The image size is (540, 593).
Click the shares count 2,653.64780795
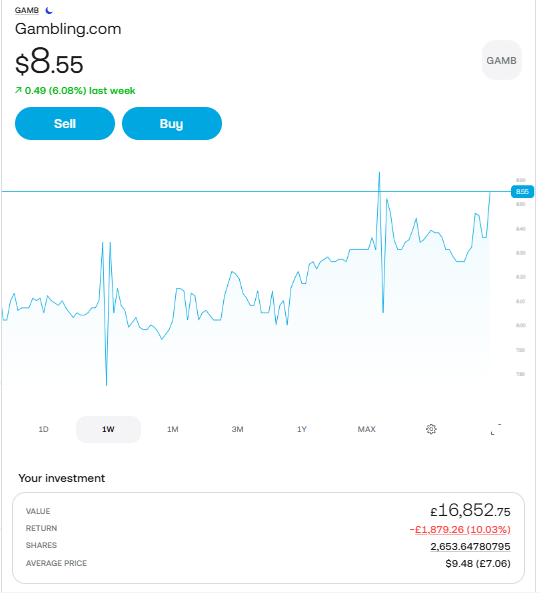pyautogui.click(x=470, y=546)
